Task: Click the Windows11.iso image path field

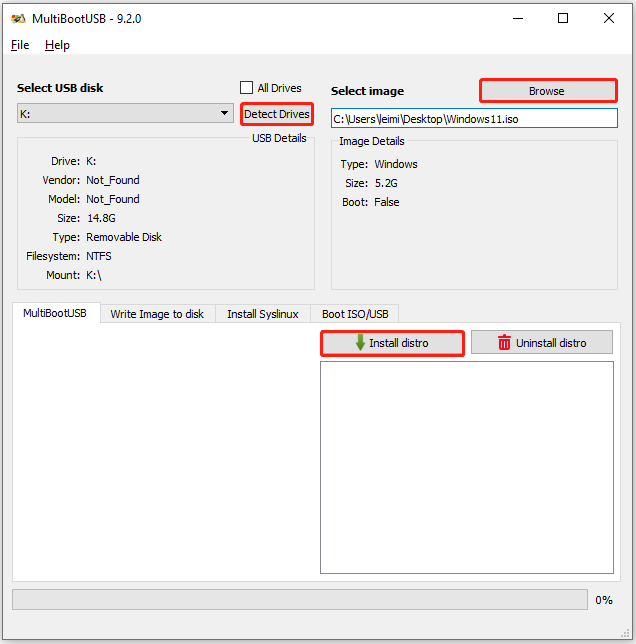Action: (x=474, y=119)
